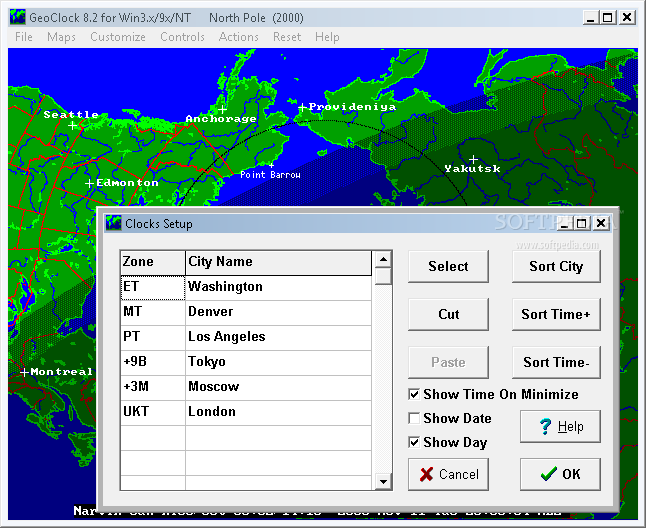Image resolution: width=646 pixels, height=528 pixels.
Task: Click the Point Barrow marker on the map
Action: (x=272, y=165)
